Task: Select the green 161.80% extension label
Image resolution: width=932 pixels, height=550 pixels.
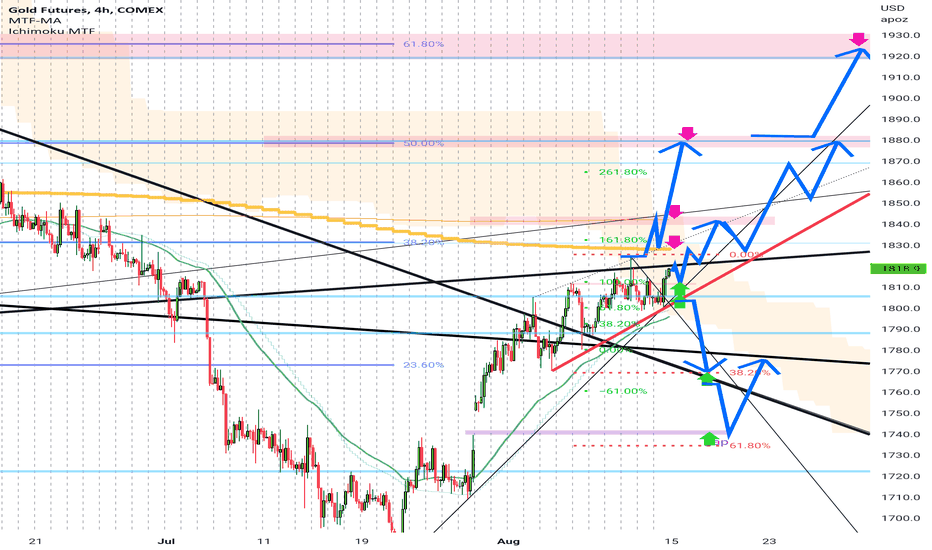Action: [622, 240]
